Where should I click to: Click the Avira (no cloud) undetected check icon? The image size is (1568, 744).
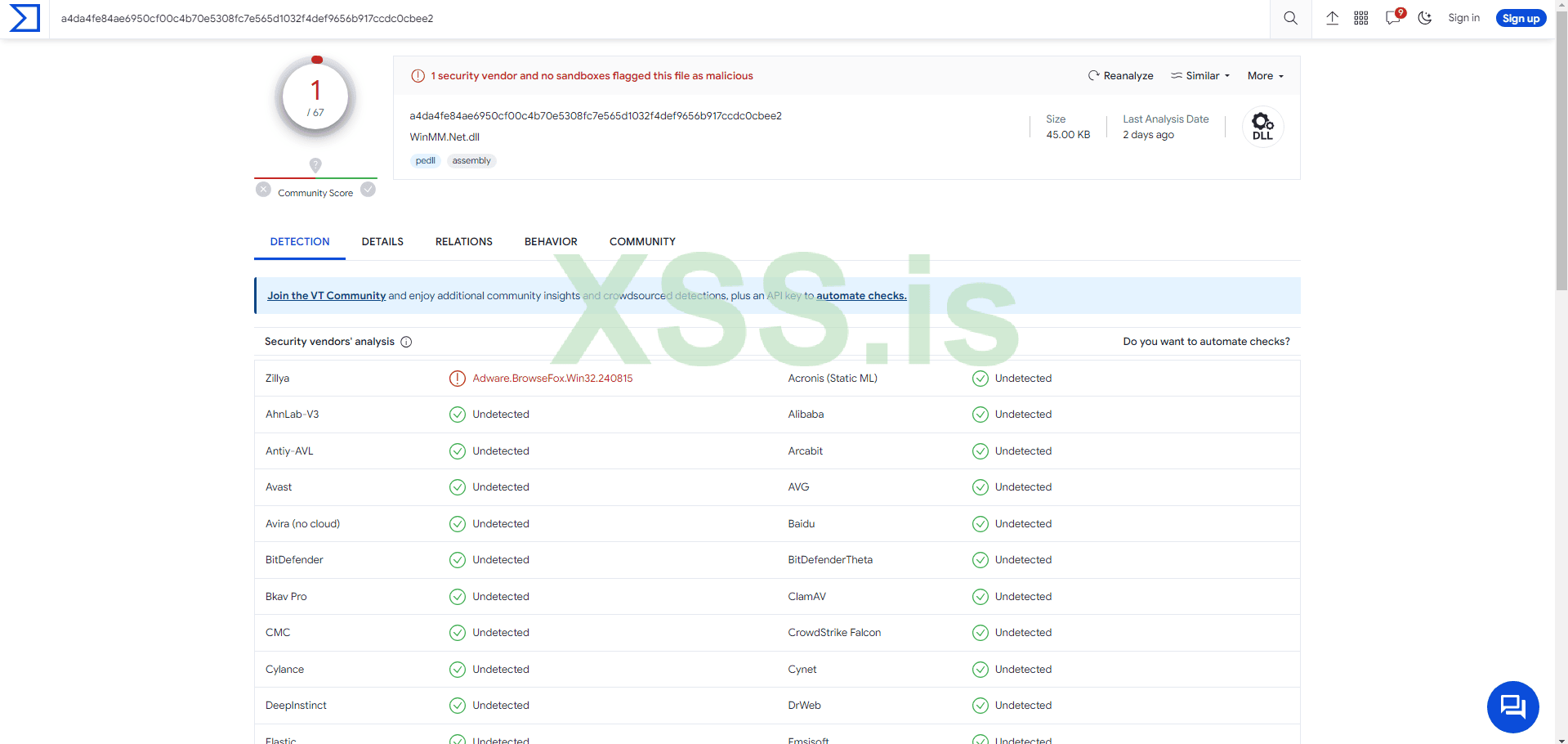(x=458, y=524)
